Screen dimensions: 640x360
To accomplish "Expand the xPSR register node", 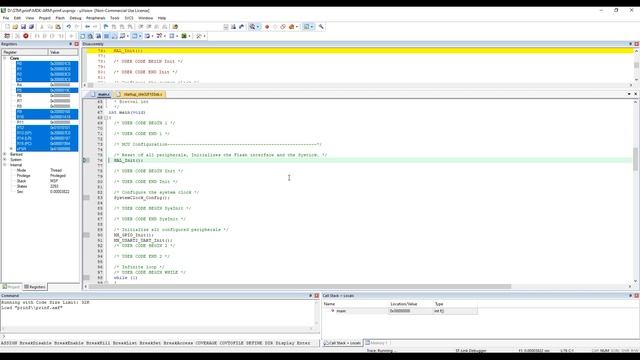I will click(x=11, y=149).
